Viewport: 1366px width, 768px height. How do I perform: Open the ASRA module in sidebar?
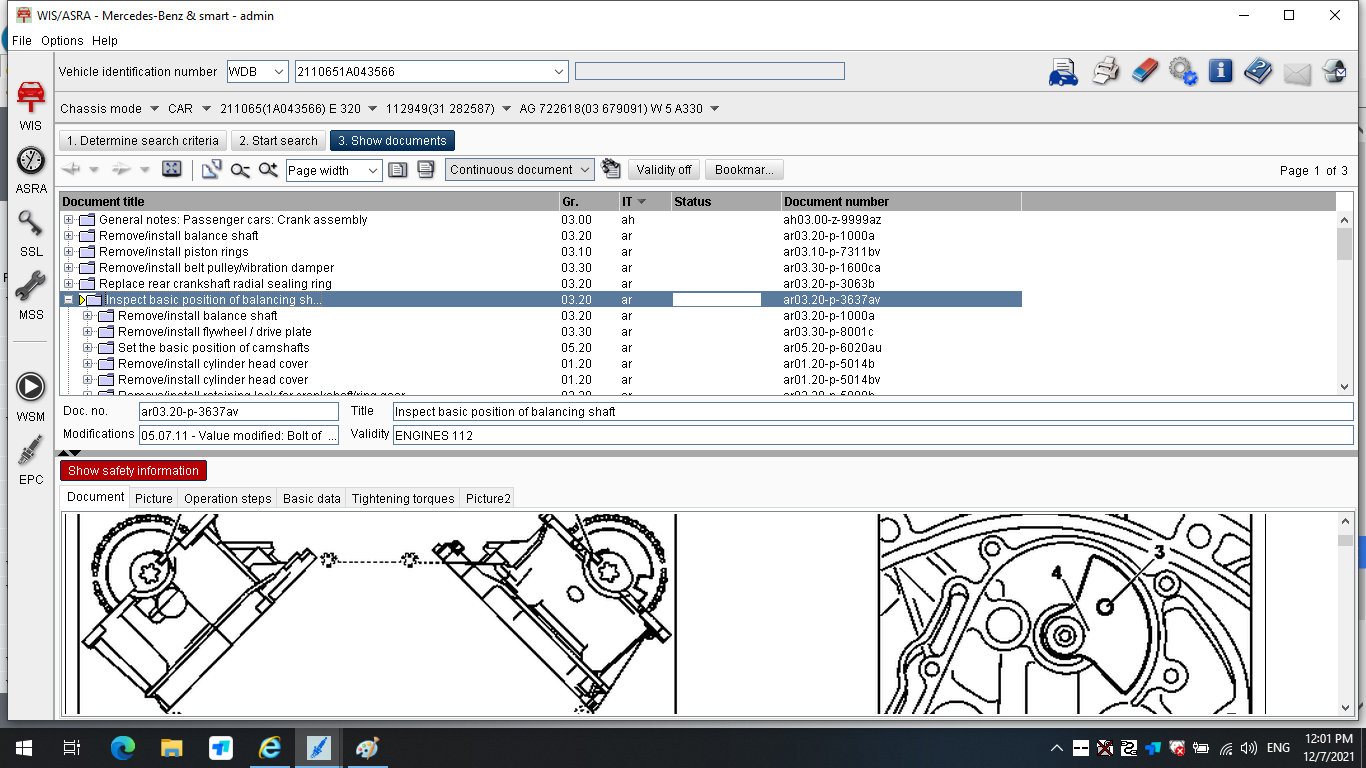pos(31,160)
